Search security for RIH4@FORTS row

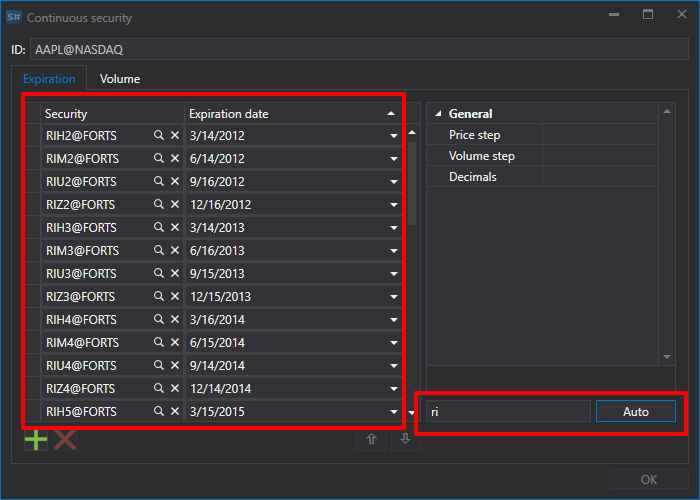point(158,319)
